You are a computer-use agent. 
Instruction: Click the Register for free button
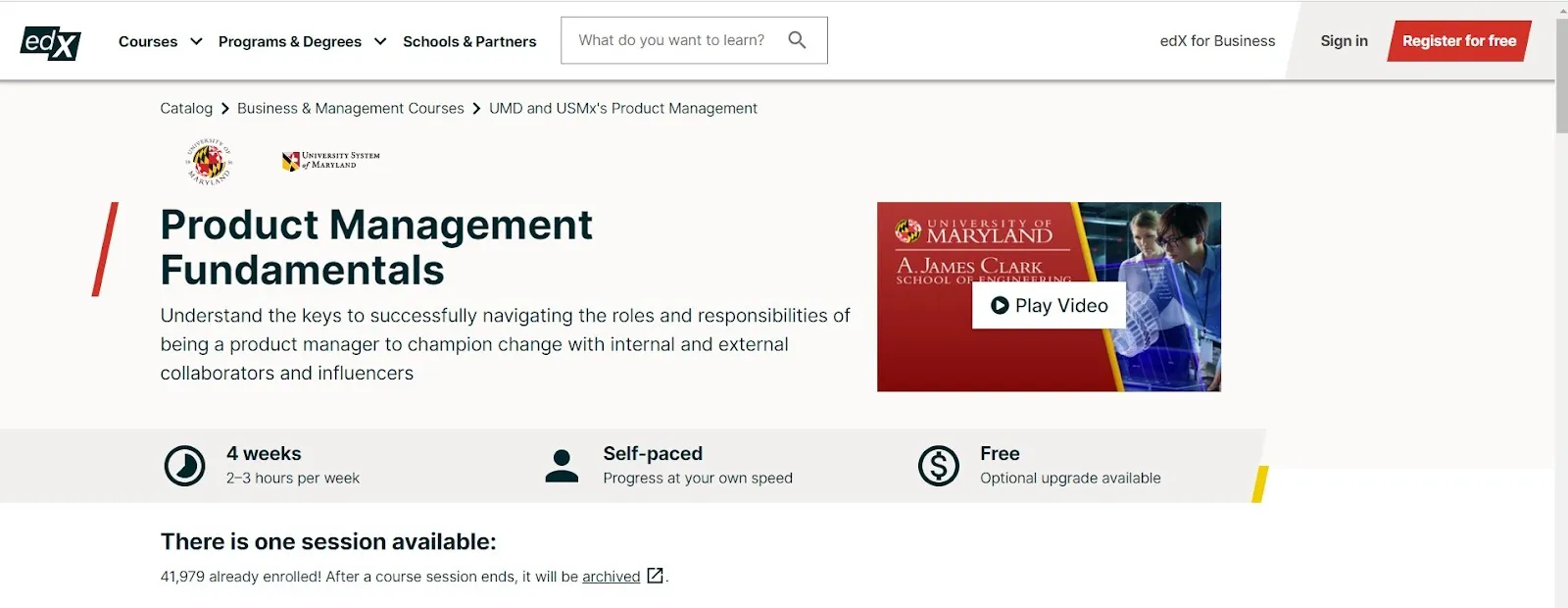(1458, 40)
